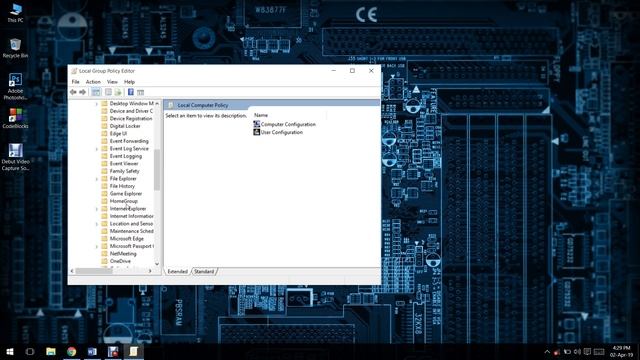Expand the Internet Explorer folder arrow

point(97,209)
